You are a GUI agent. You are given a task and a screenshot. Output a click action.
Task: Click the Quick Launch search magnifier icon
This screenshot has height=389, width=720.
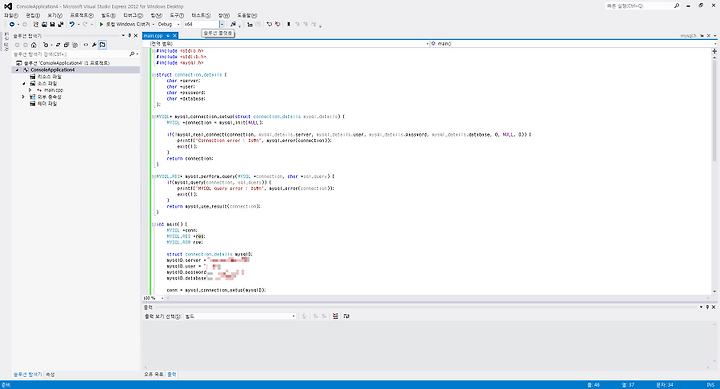[x=676, y=6]
